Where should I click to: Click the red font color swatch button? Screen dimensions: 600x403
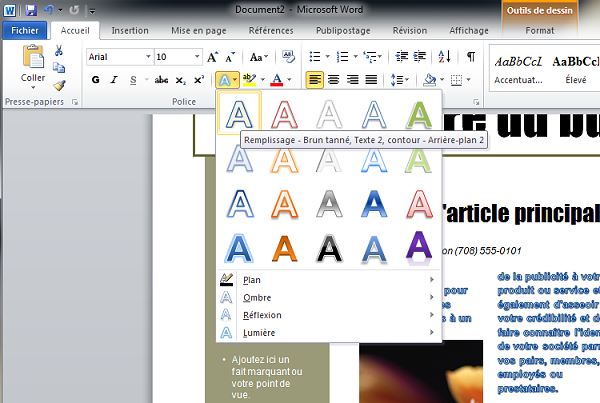[x=278, y=79]
